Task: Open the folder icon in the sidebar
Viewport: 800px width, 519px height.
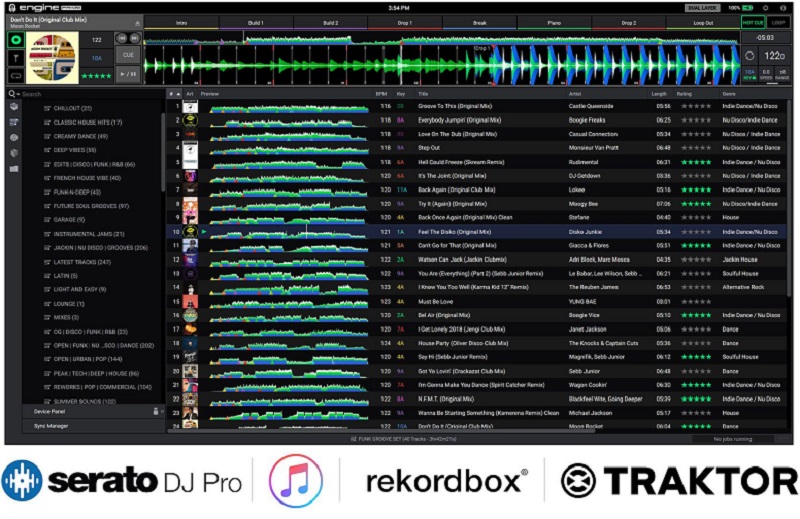Action: click(x=14, y=168)
